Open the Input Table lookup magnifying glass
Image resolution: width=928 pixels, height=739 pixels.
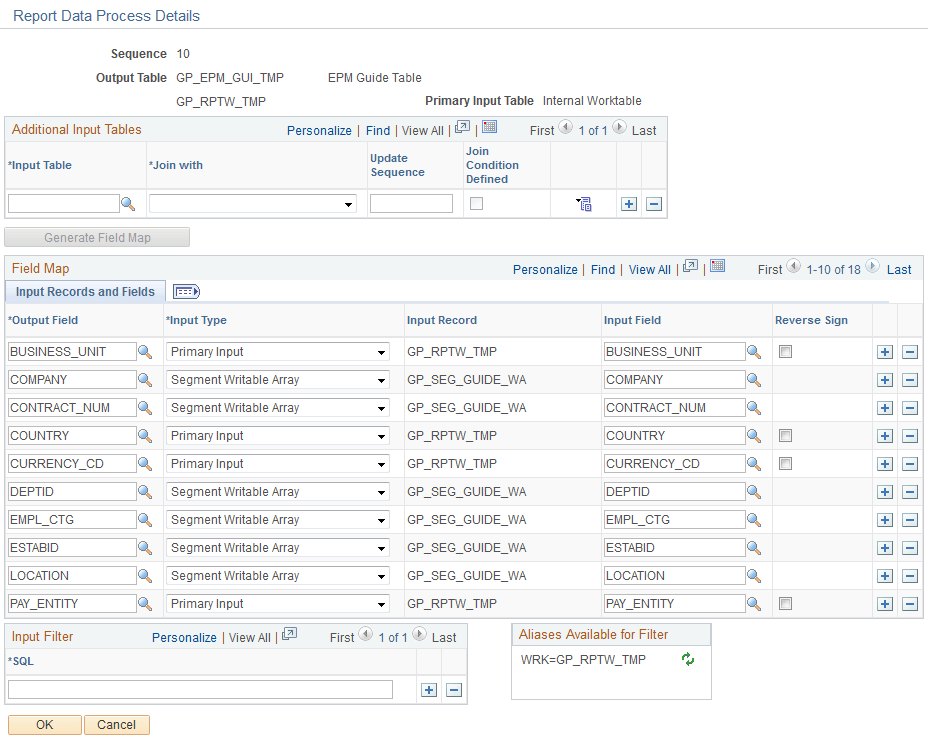click(128, 203)
